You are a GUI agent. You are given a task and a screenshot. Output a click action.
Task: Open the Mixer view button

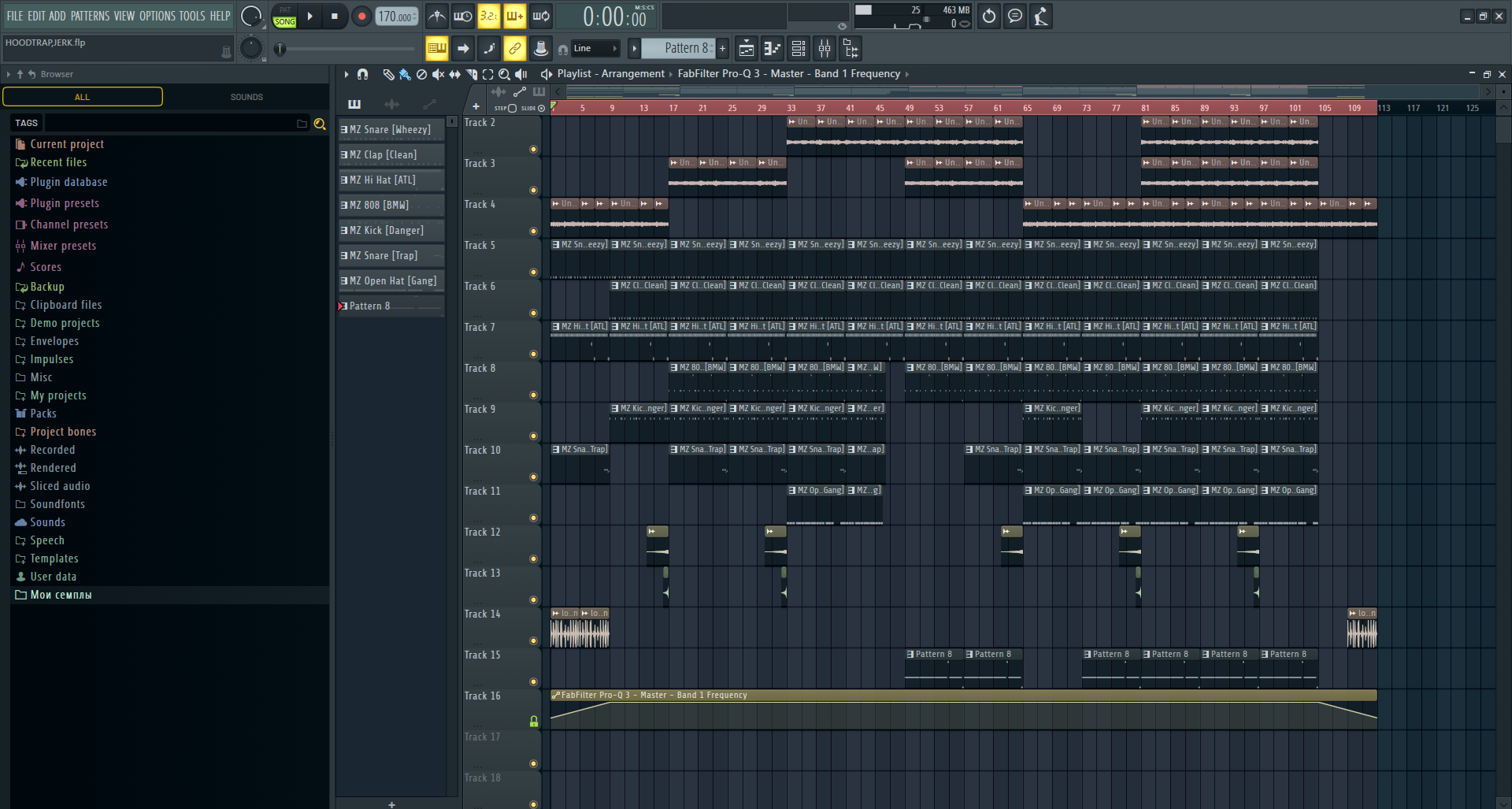(825, 49)
